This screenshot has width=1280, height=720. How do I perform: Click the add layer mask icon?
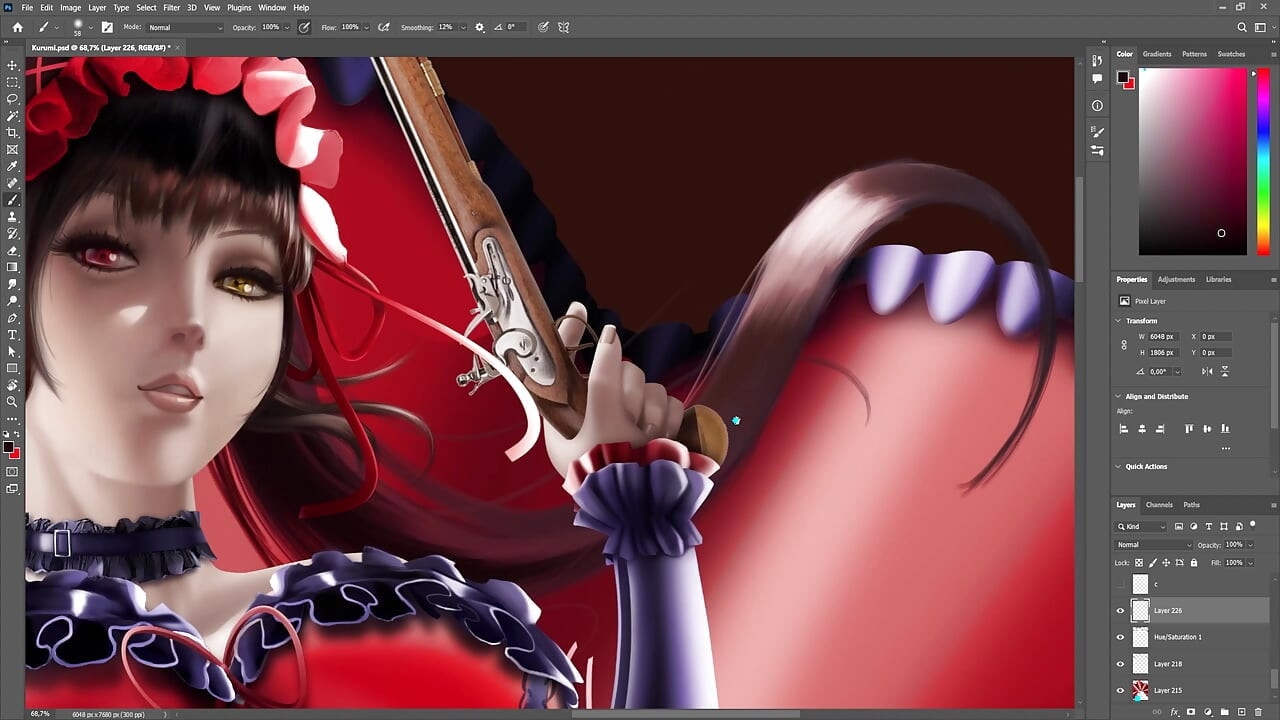pyautogui.click(x=1191, y=712)
